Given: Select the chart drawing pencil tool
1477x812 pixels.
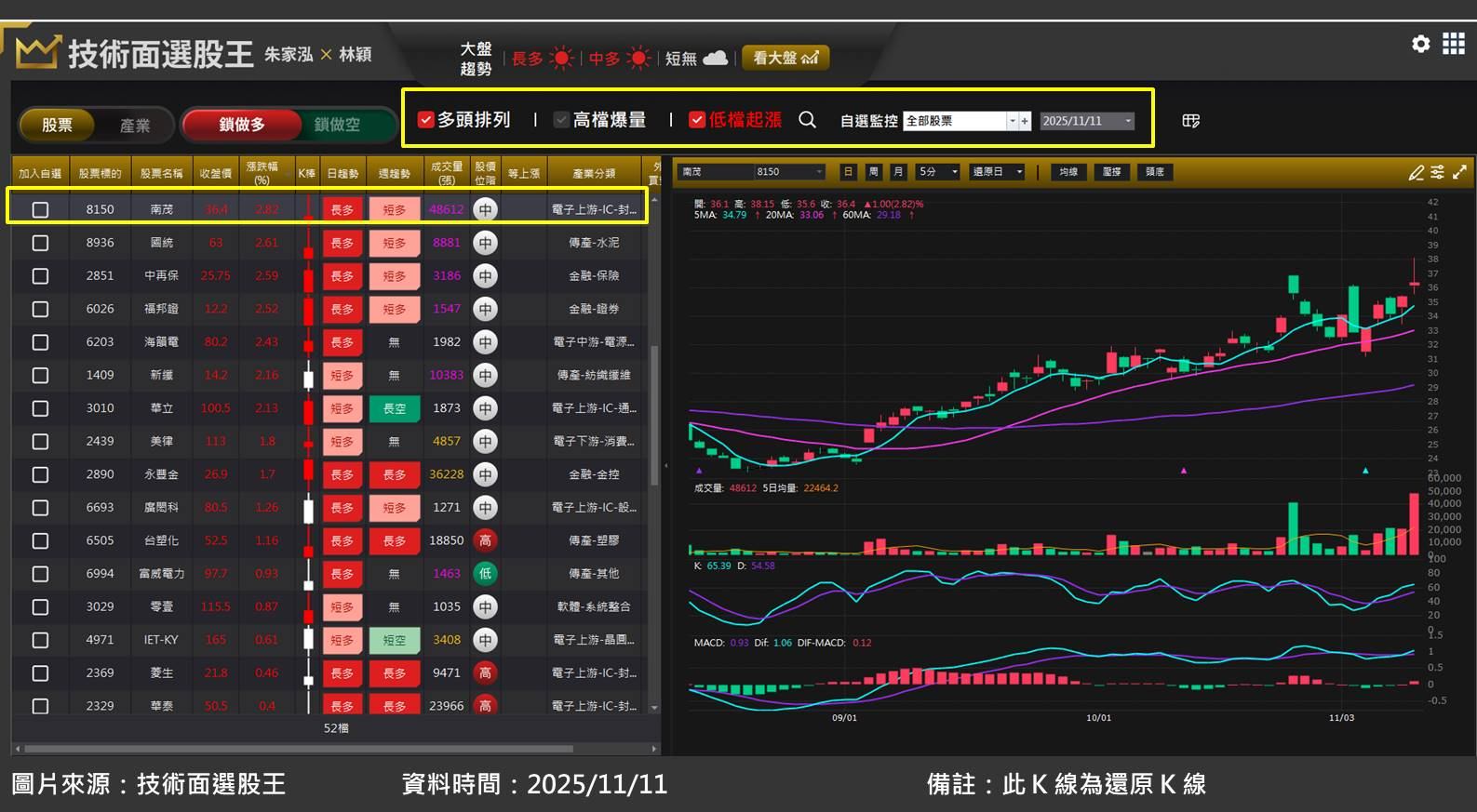Looking at the screenshot, I should (1416, 172).
